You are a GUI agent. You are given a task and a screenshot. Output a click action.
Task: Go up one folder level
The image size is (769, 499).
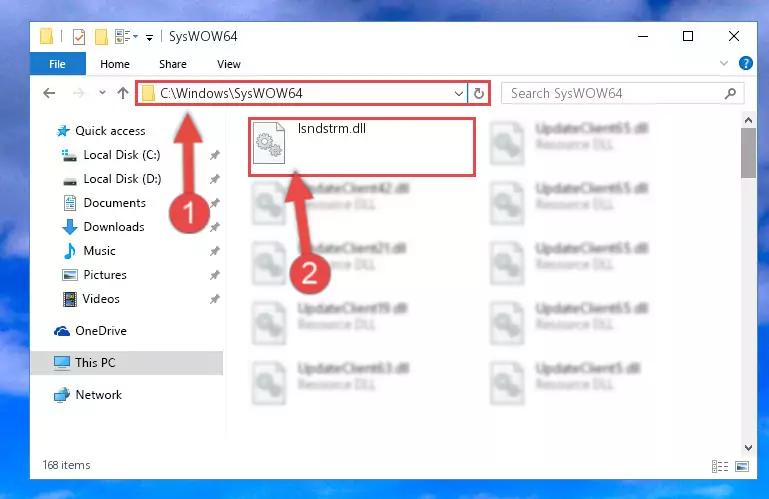click(x=123, y=93)
